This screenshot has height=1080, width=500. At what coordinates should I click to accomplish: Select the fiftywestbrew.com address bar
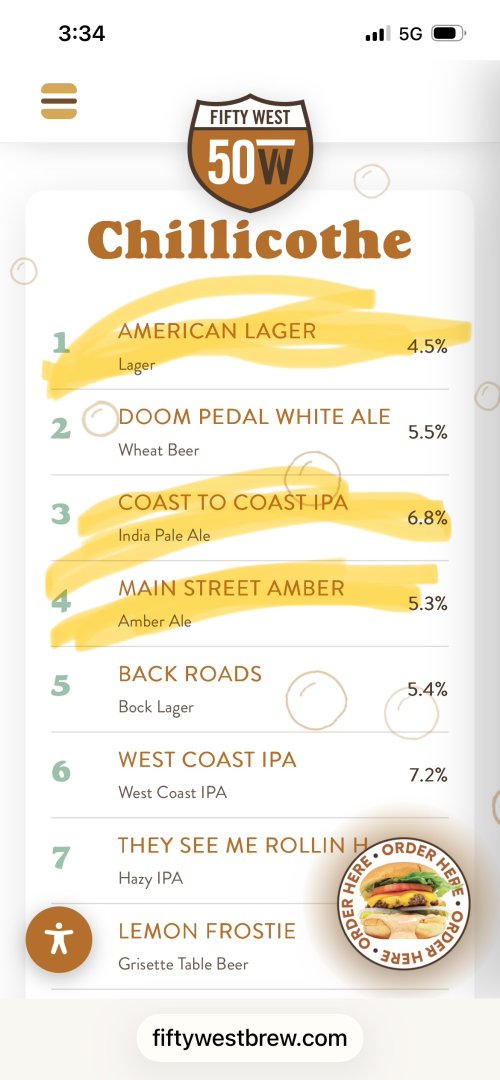point(249,1037)
